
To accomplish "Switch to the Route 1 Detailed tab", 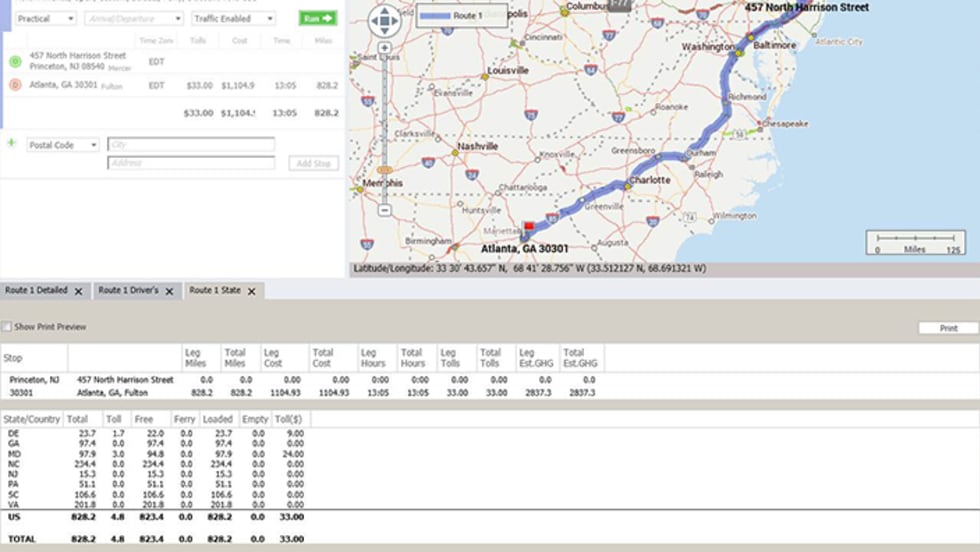I will pyautogui.click(x=37, y=290).
